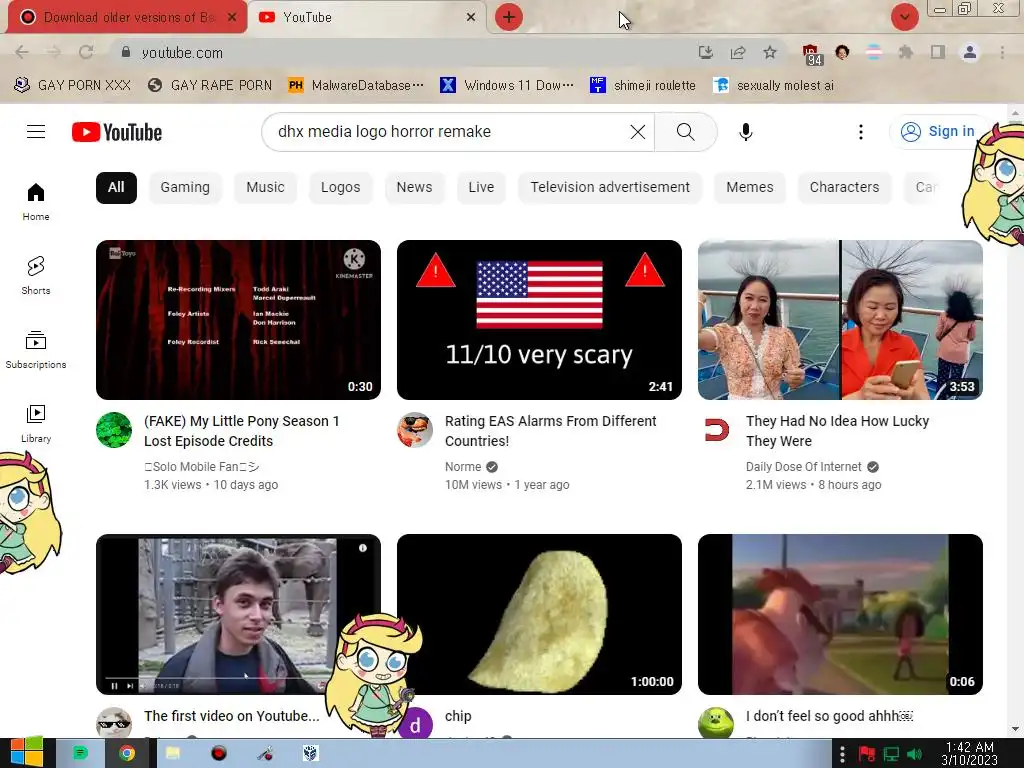Filter by the Characters chip
The image size is (1024, 768).
point(844,187)
